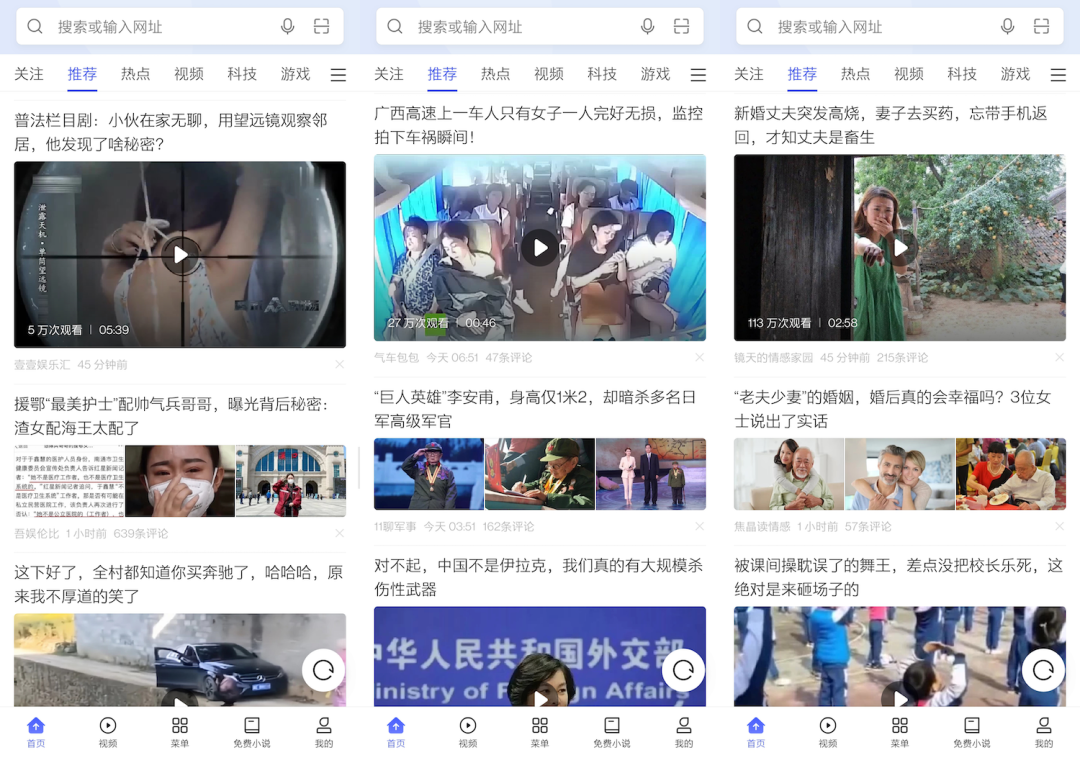Viewport: 1080px width, 763px height.
Task: Dismiss the 广西高速 video card with its X
Action: point(700,357)
